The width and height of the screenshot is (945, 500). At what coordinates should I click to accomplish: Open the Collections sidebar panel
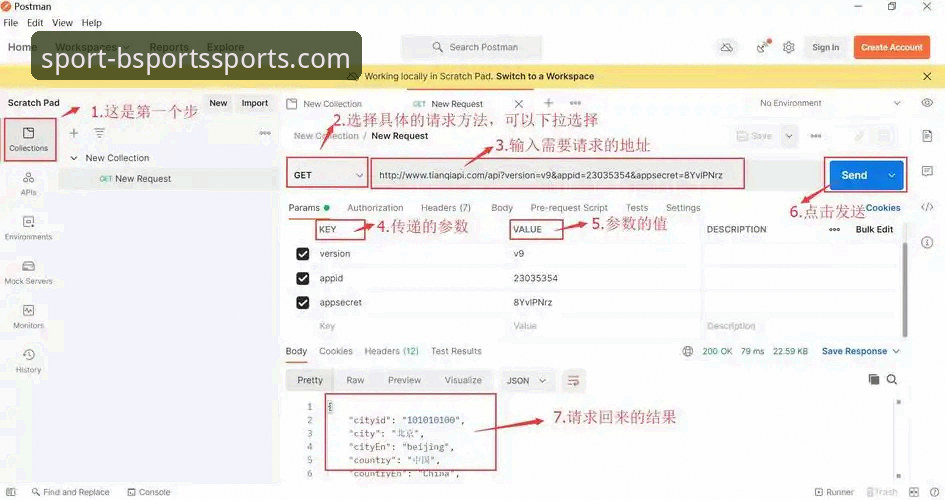click(x=28, y=139)
